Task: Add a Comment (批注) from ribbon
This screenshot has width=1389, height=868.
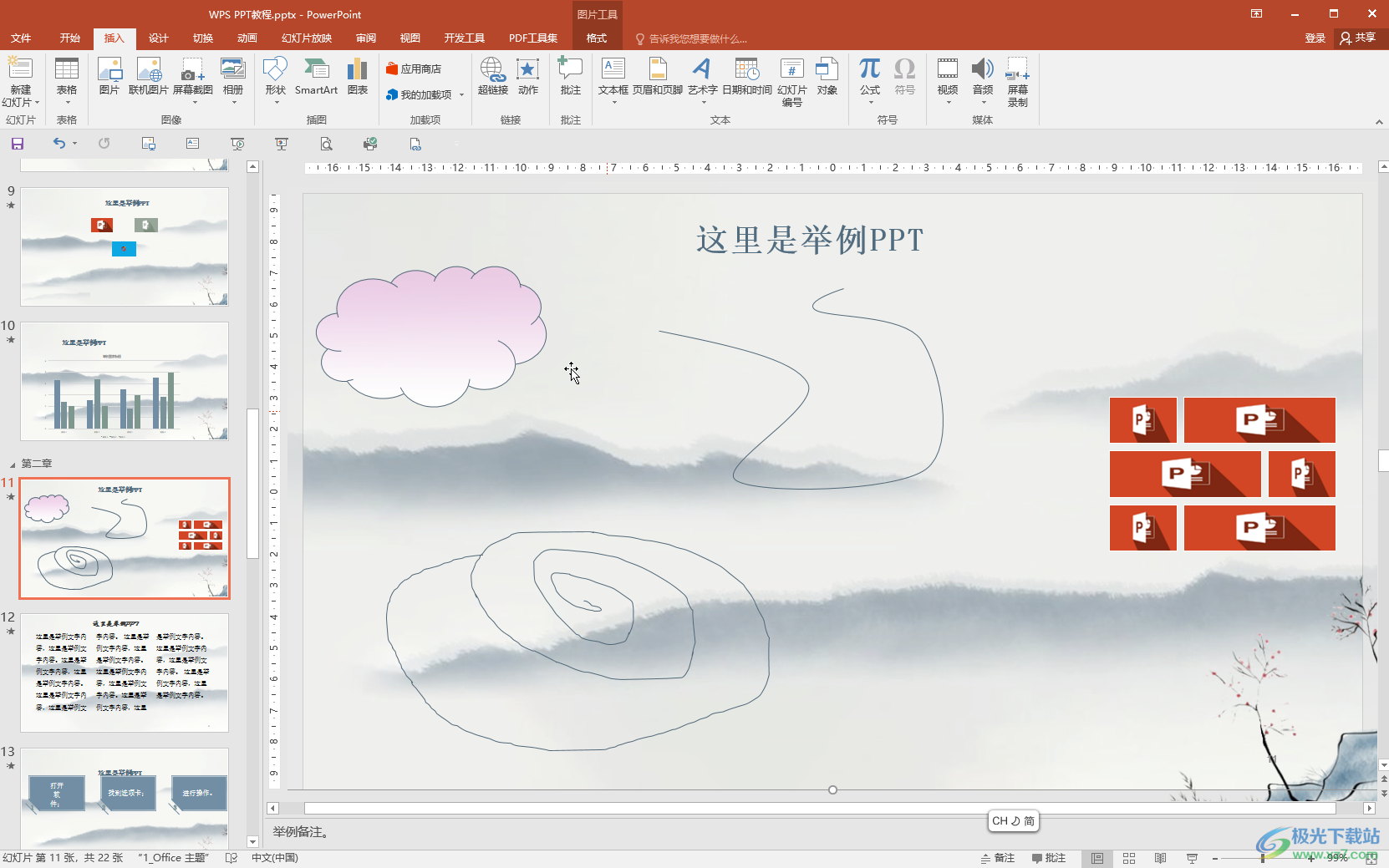Action: 571,76
